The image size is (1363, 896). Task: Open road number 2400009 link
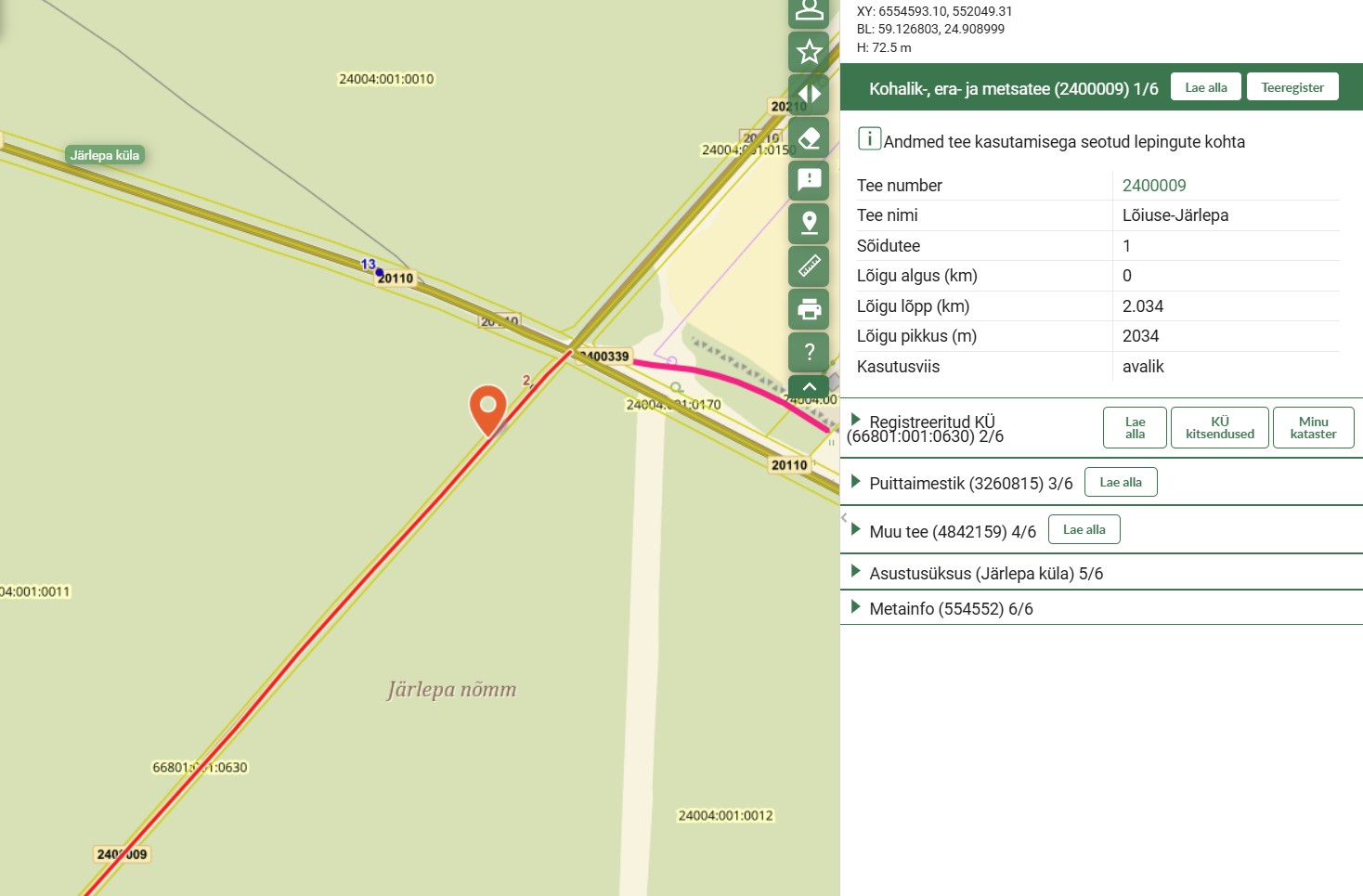point(1153,186)
